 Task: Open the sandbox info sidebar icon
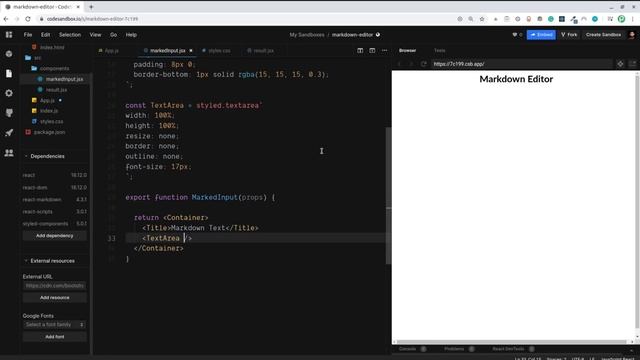9,54
